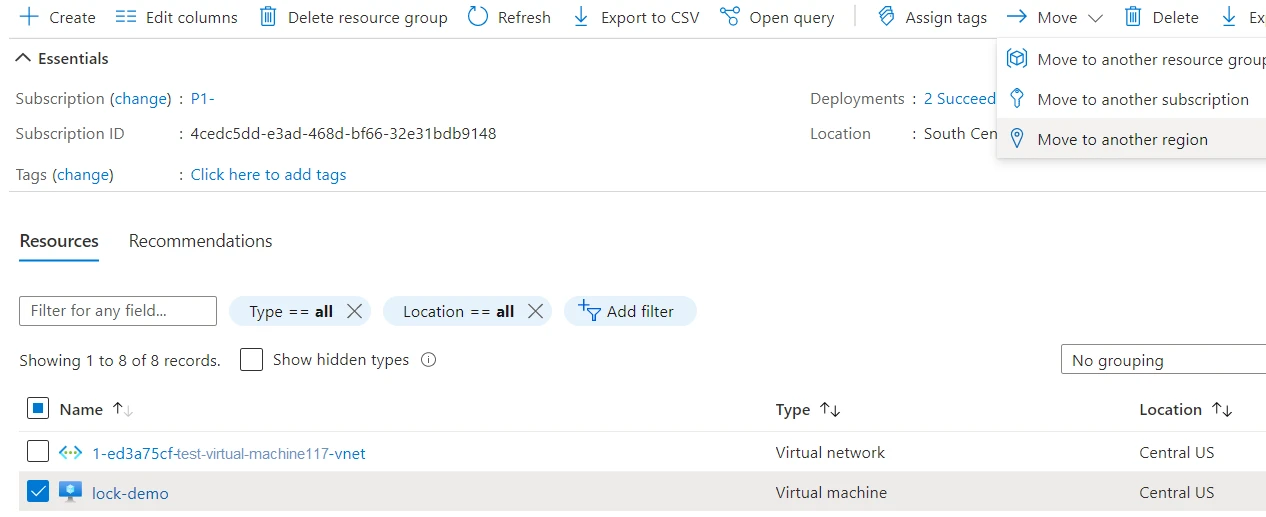Viewport: 1266px width, 517px height.
Task: Click the Subscription change link
Action: [140, 98]
